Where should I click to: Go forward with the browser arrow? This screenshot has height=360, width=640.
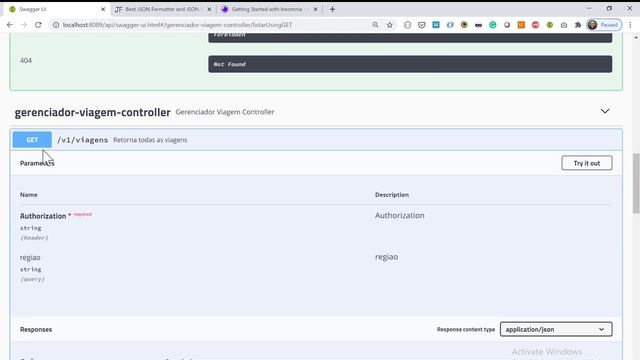[x=24, y=25]
